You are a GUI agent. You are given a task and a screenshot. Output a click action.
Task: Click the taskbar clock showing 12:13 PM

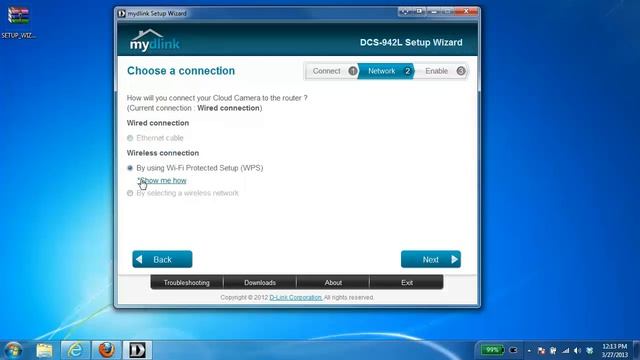615,350
